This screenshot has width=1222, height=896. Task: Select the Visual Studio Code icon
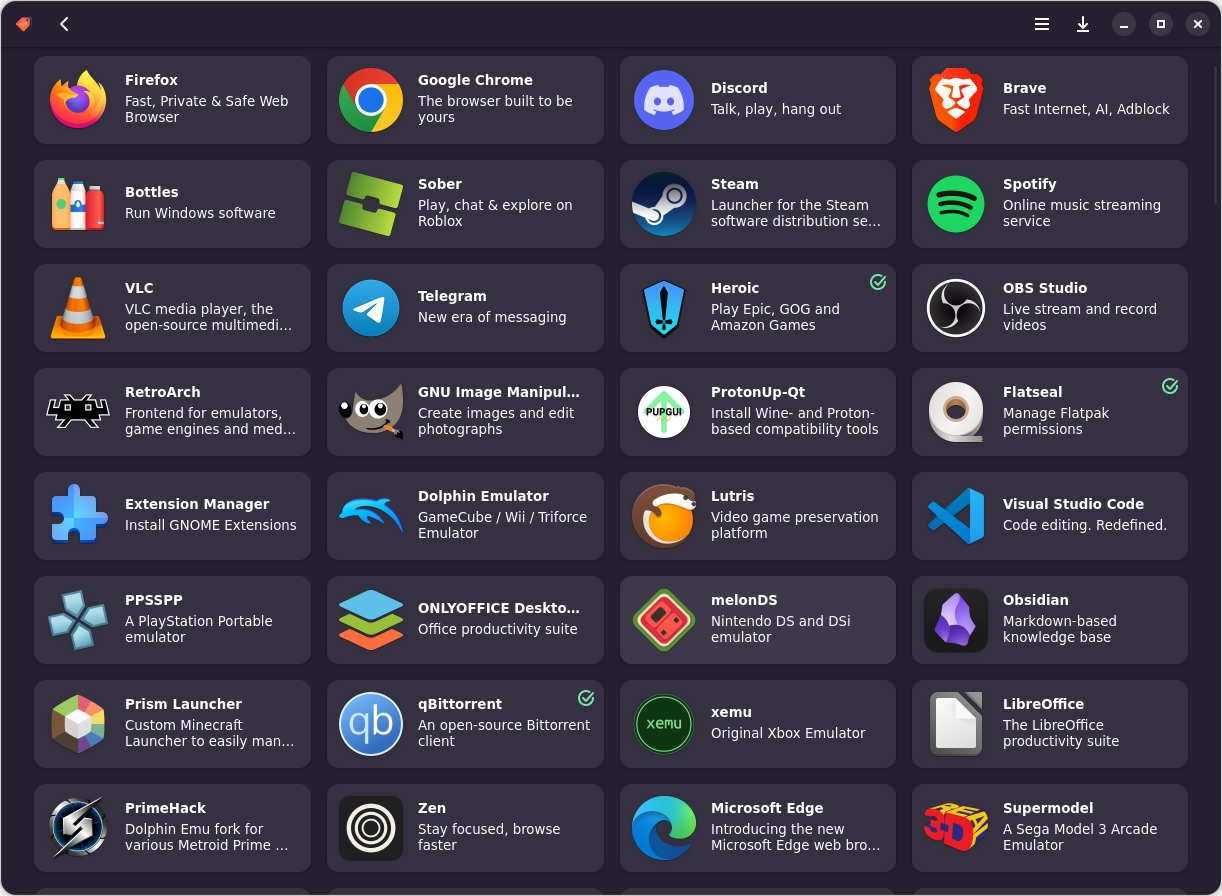point(956,516)
